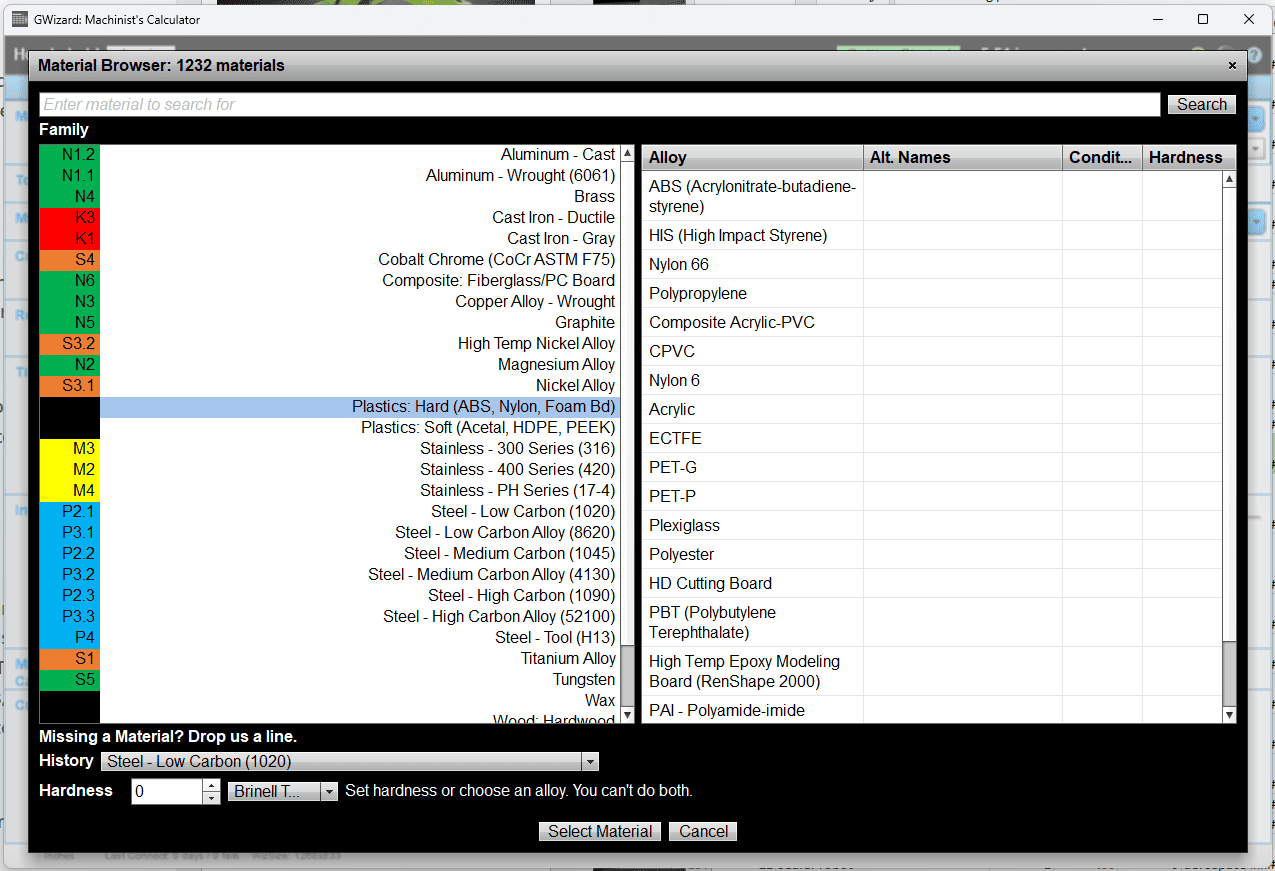Select the ECTFE alloy row

click(932, 439)
